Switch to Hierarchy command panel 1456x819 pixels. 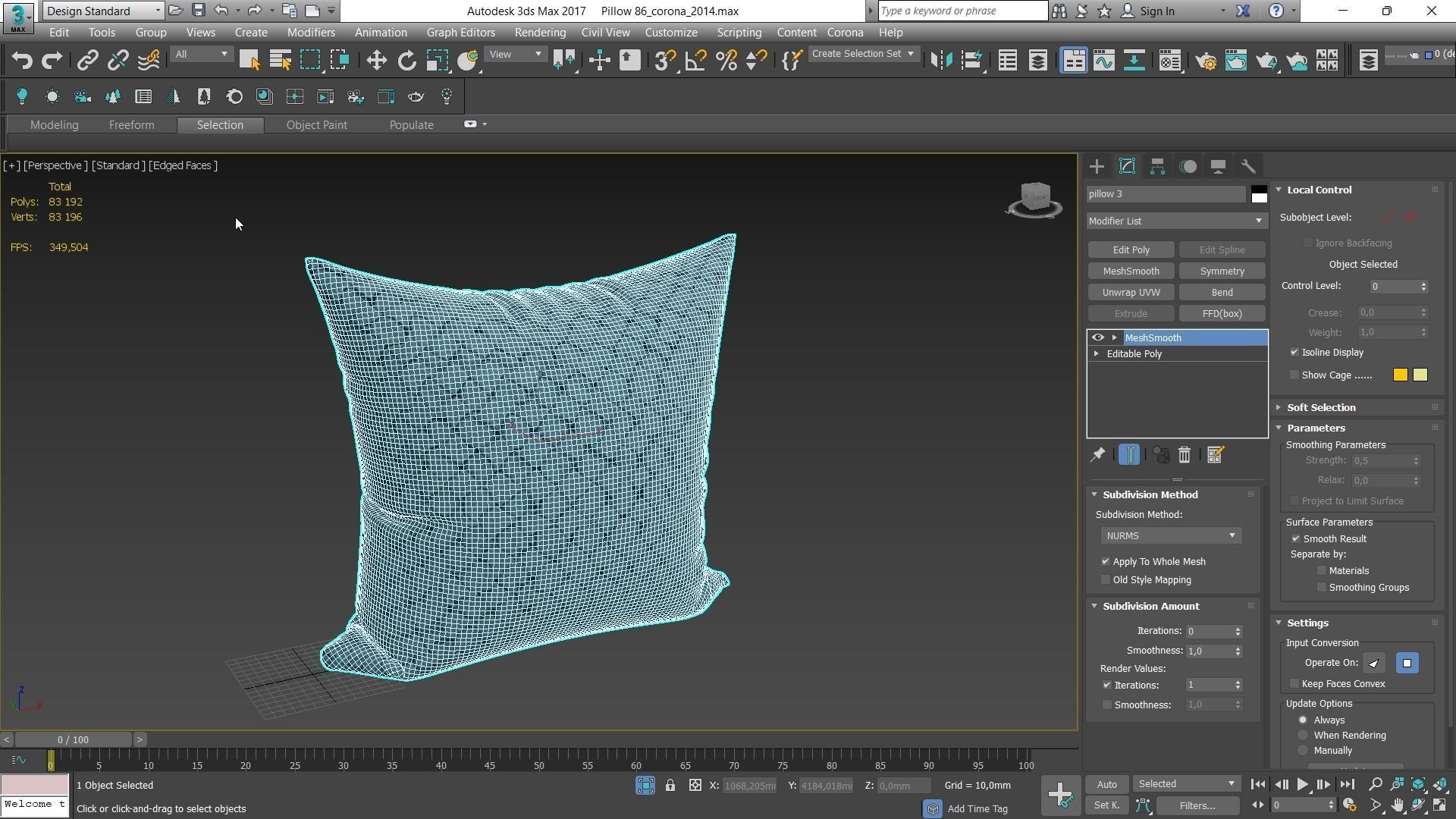(1157, 166)
